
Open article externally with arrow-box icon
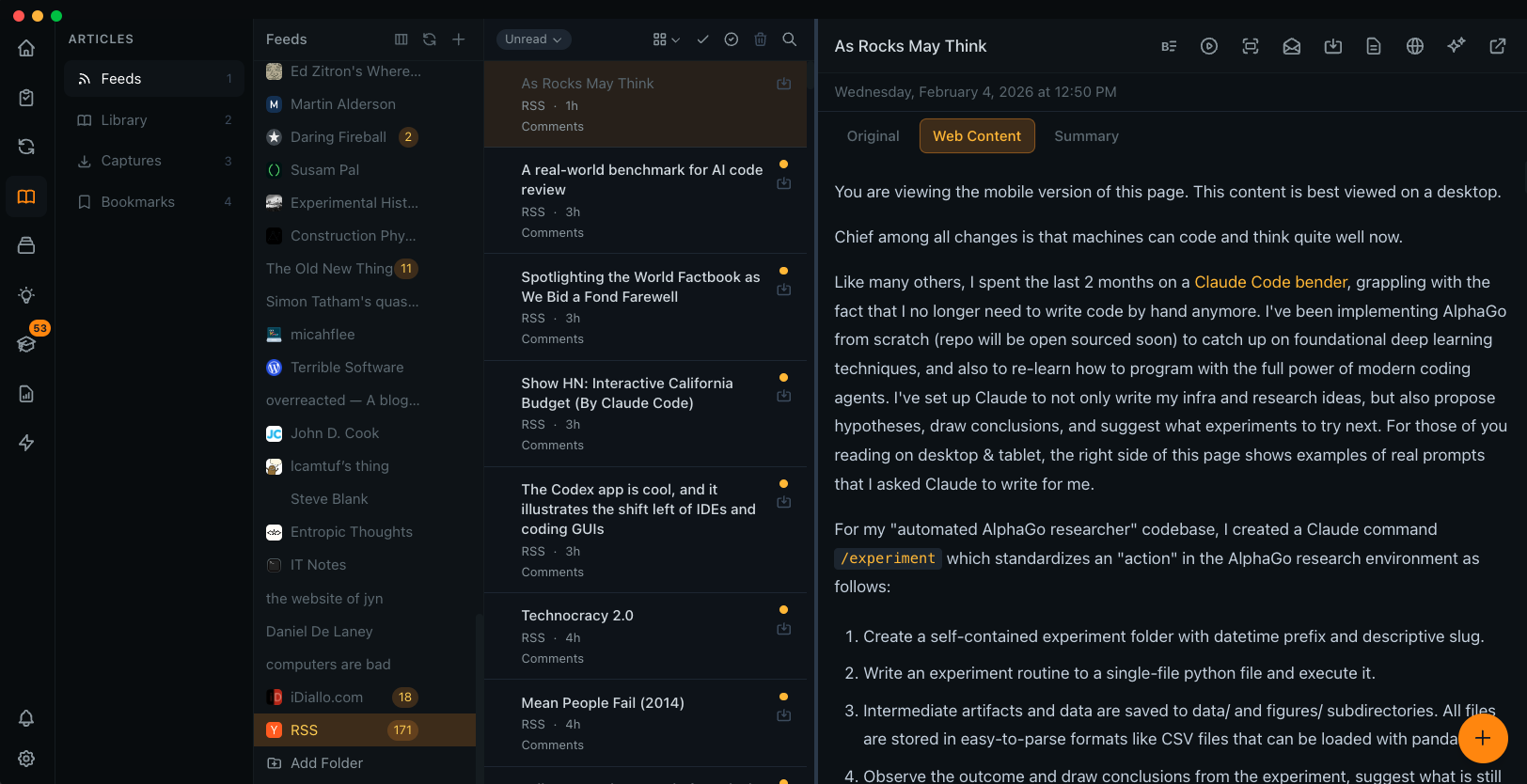[1498, 46]
